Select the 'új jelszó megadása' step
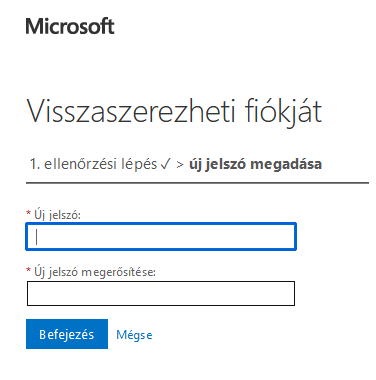 (x=255, y=164)
